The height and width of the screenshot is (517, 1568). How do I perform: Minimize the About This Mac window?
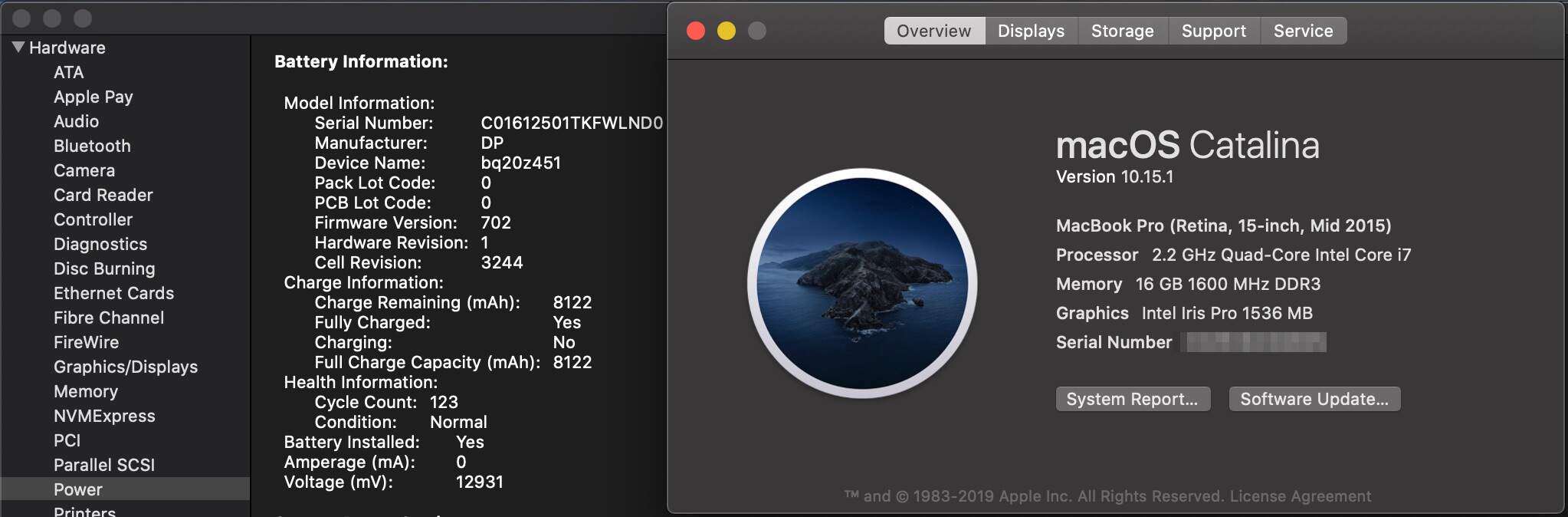click(x=727, y=31)
